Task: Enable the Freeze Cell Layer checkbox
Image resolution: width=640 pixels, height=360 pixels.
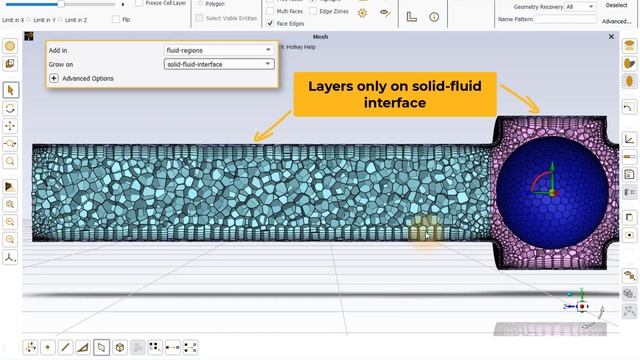Action: pos(139,3)
